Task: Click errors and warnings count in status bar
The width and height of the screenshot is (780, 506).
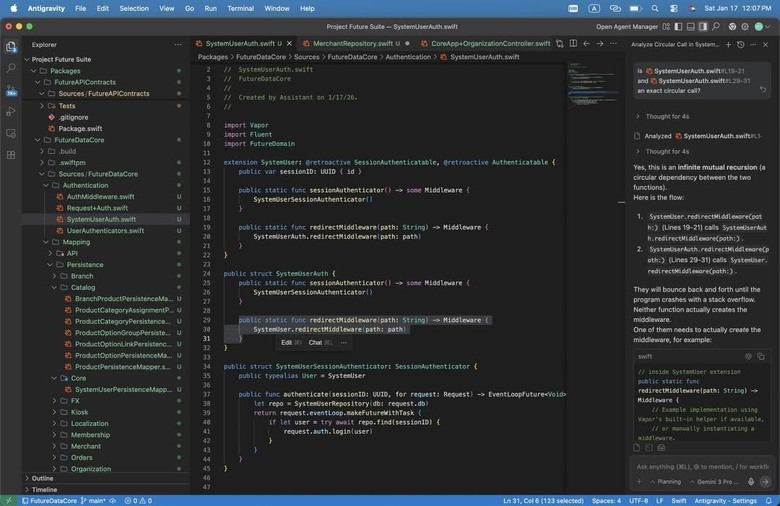Action: point(138,501)
